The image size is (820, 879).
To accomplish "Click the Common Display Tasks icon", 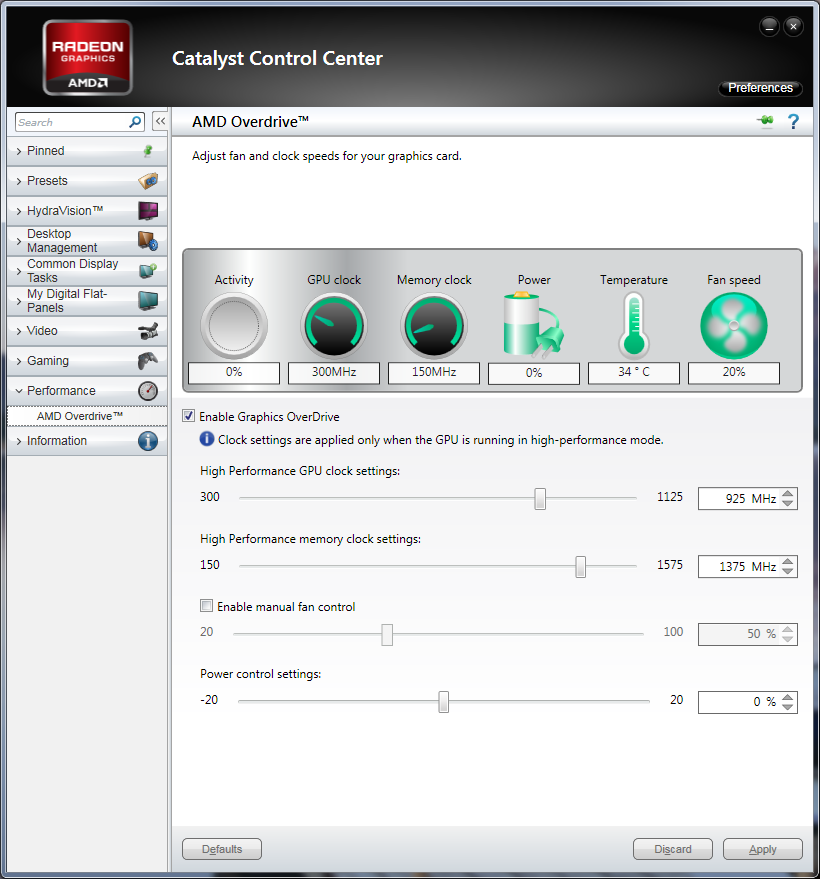I will (x=148, y=271).
